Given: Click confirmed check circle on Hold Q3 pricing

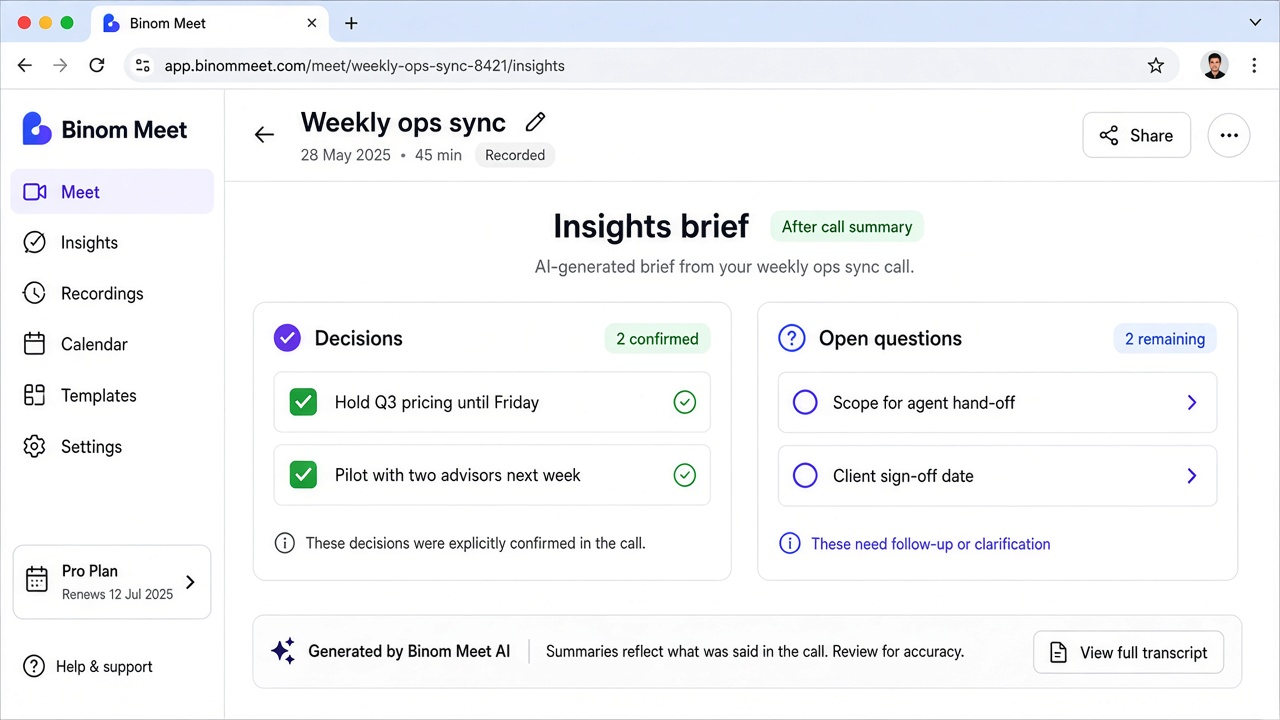Looking at the screenshot, I should 684,402.
